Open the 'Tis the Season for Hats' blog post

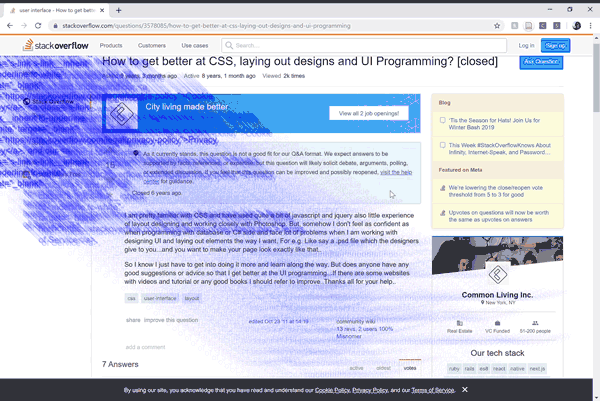tap(494, 124)
